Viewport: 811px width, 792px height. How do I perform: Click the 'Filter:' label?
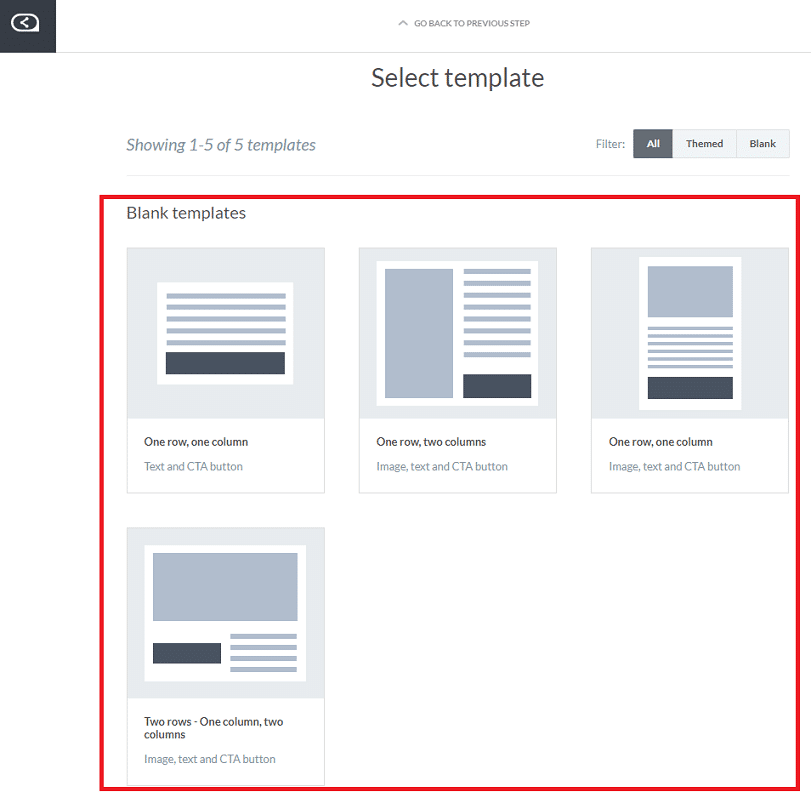610,144
